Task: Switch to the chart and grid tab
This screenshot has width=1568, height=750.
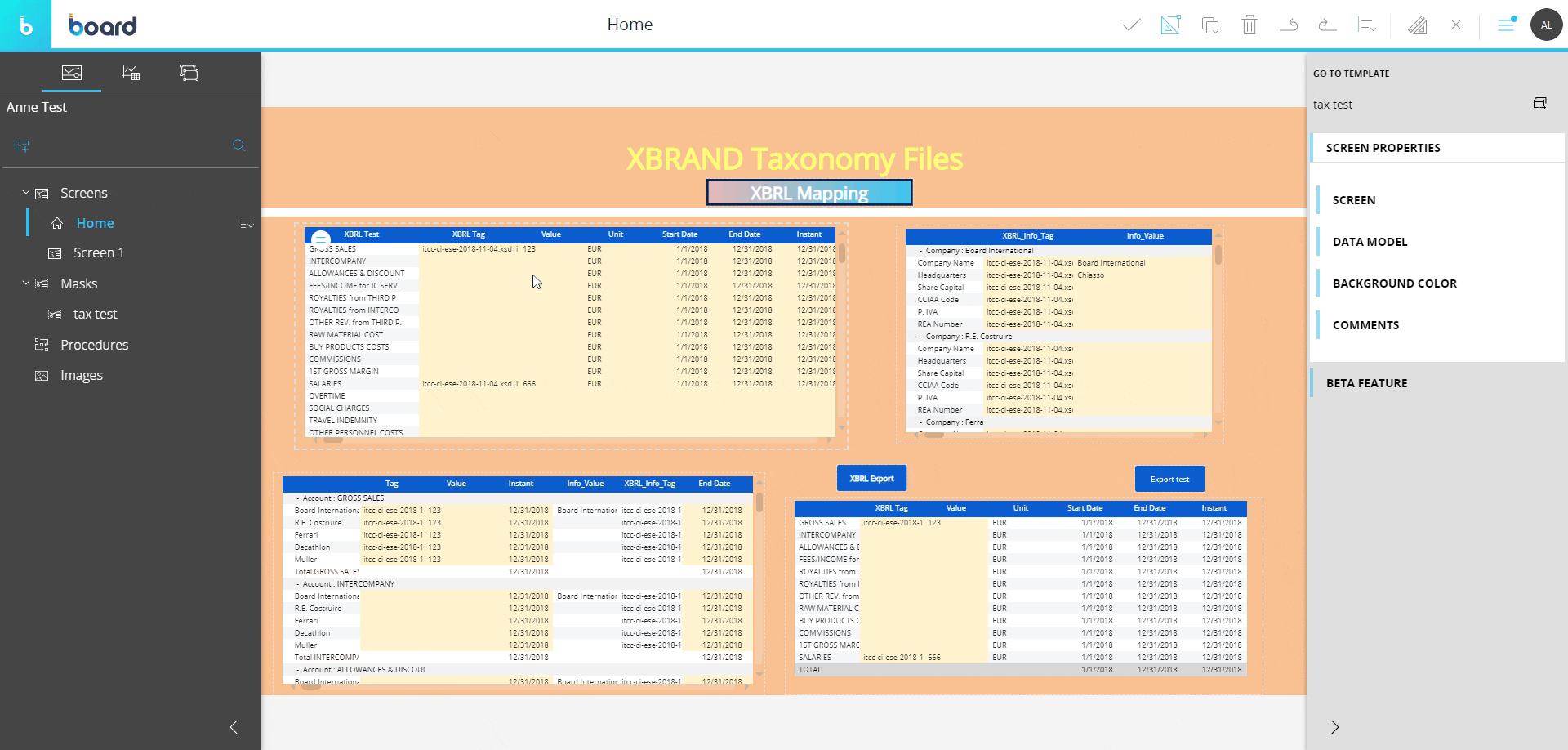Action: coord(131,73)
